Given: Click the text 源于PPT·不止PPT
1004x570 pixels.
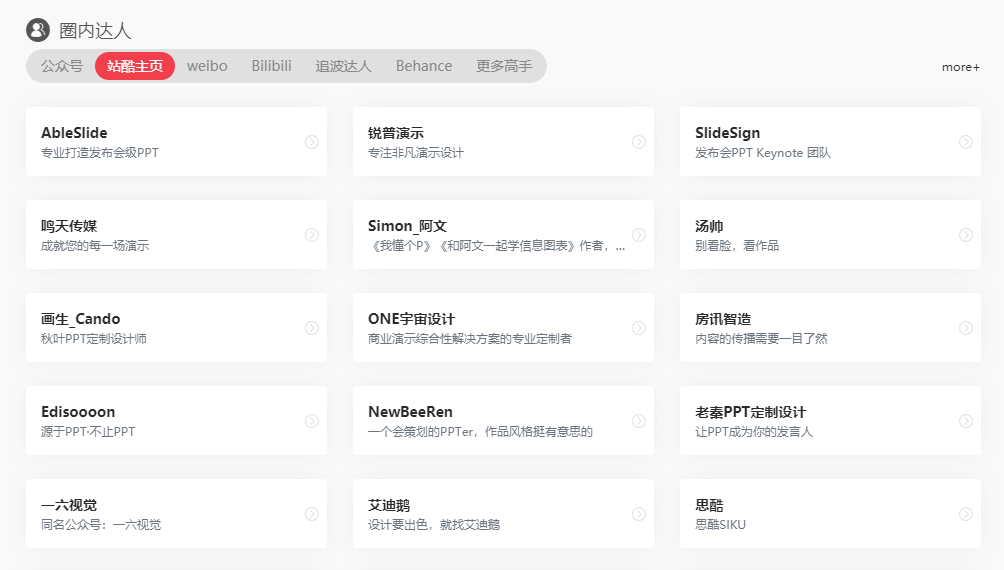Looking at the screenshot, I should point(88,431).
